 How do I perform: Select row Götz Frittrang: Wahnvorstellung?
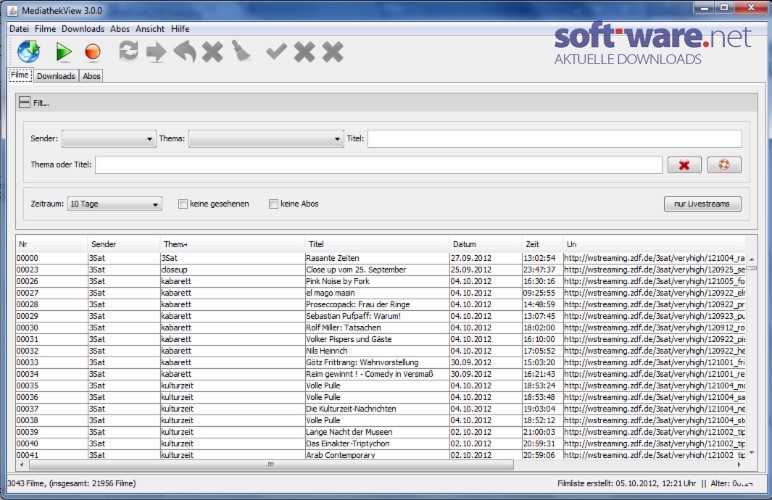pos(380,362)
